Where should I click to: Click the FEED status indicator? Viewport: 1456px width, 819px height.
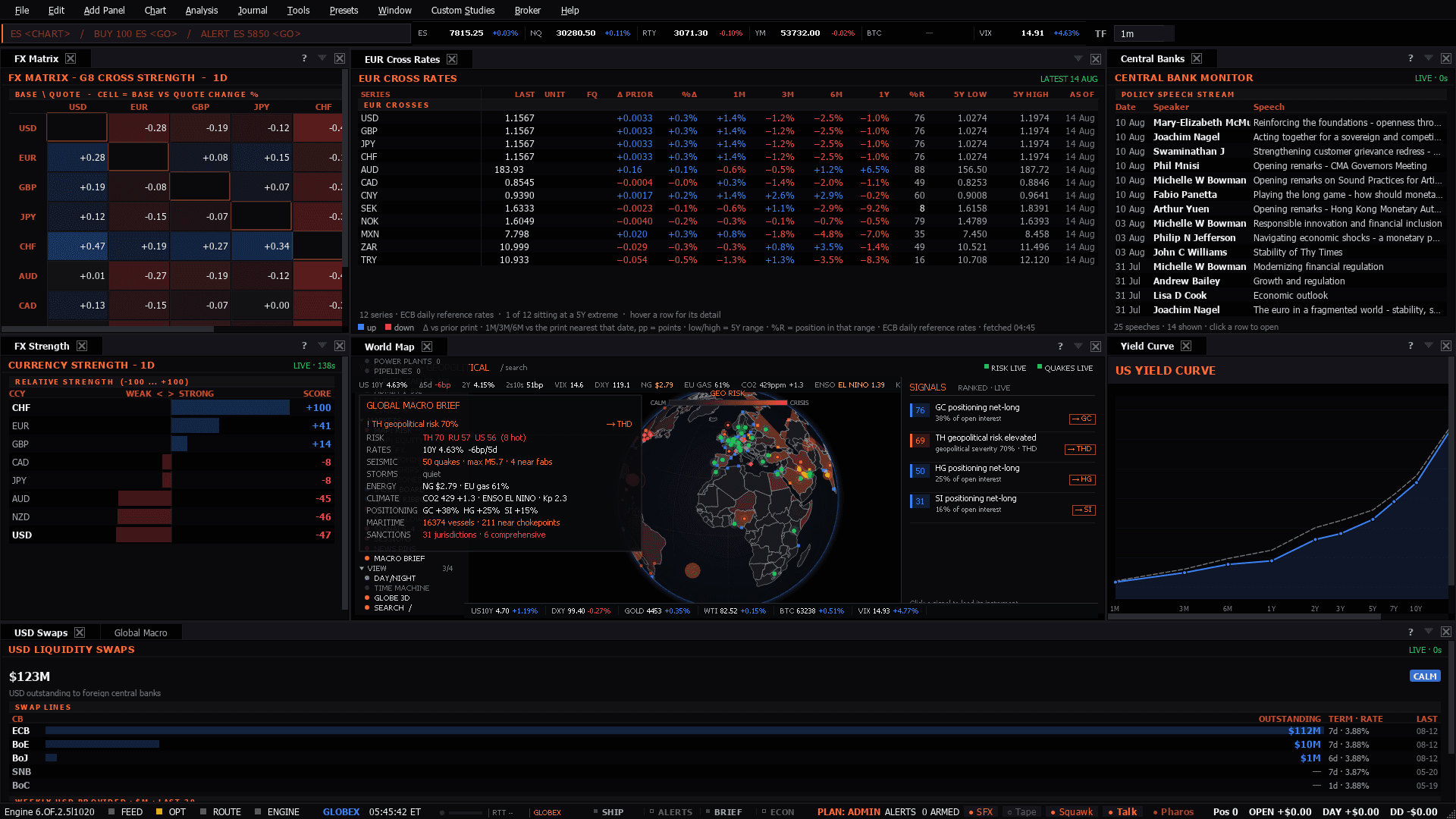[125, 811]
